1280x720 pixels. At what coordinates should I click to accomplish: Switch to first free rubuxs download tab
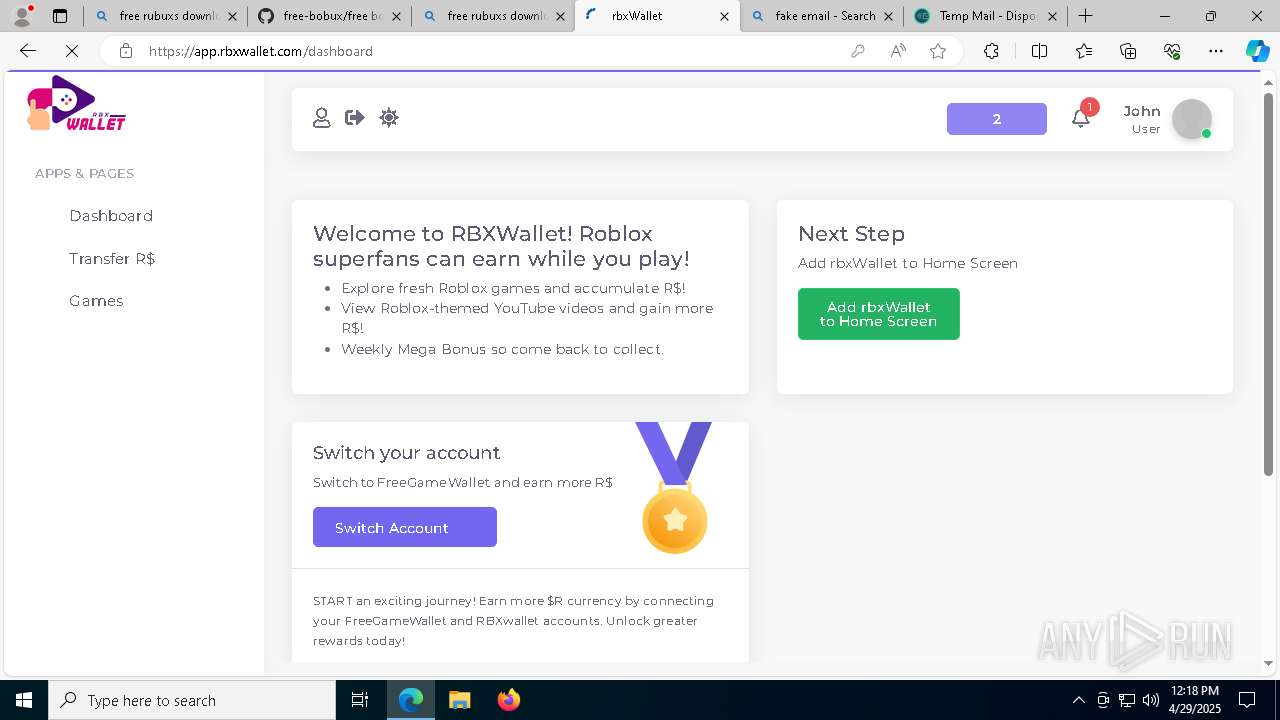(165, 16)
